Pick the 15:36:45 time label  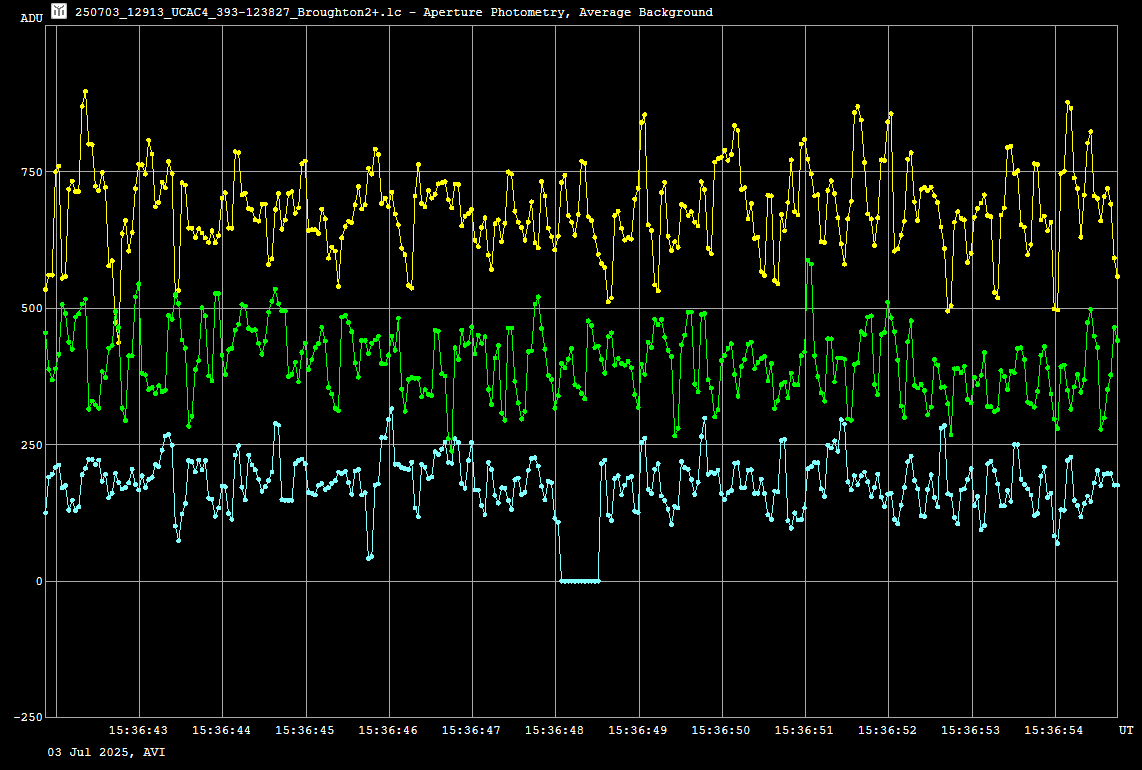pos(305,731)
